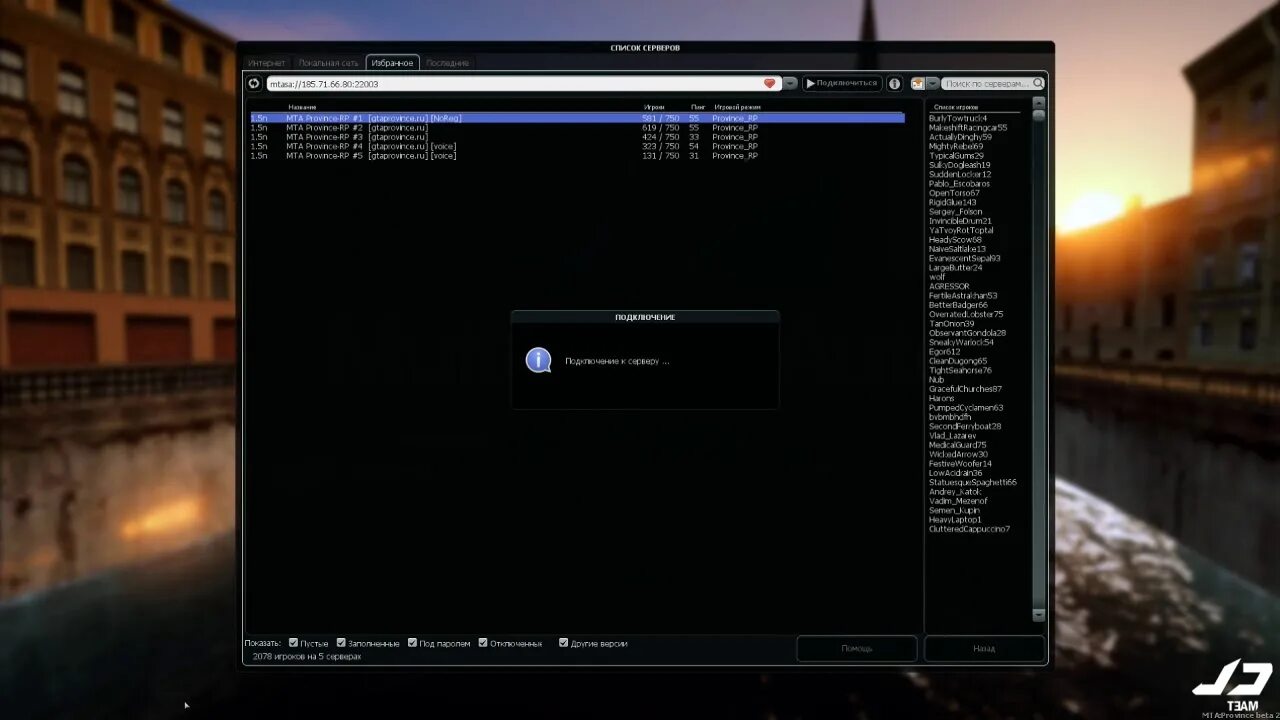This screenshot has width=1280, height=720.
Task: Click player 'RigidGlue143'
Action: click(x=952, y=202)
